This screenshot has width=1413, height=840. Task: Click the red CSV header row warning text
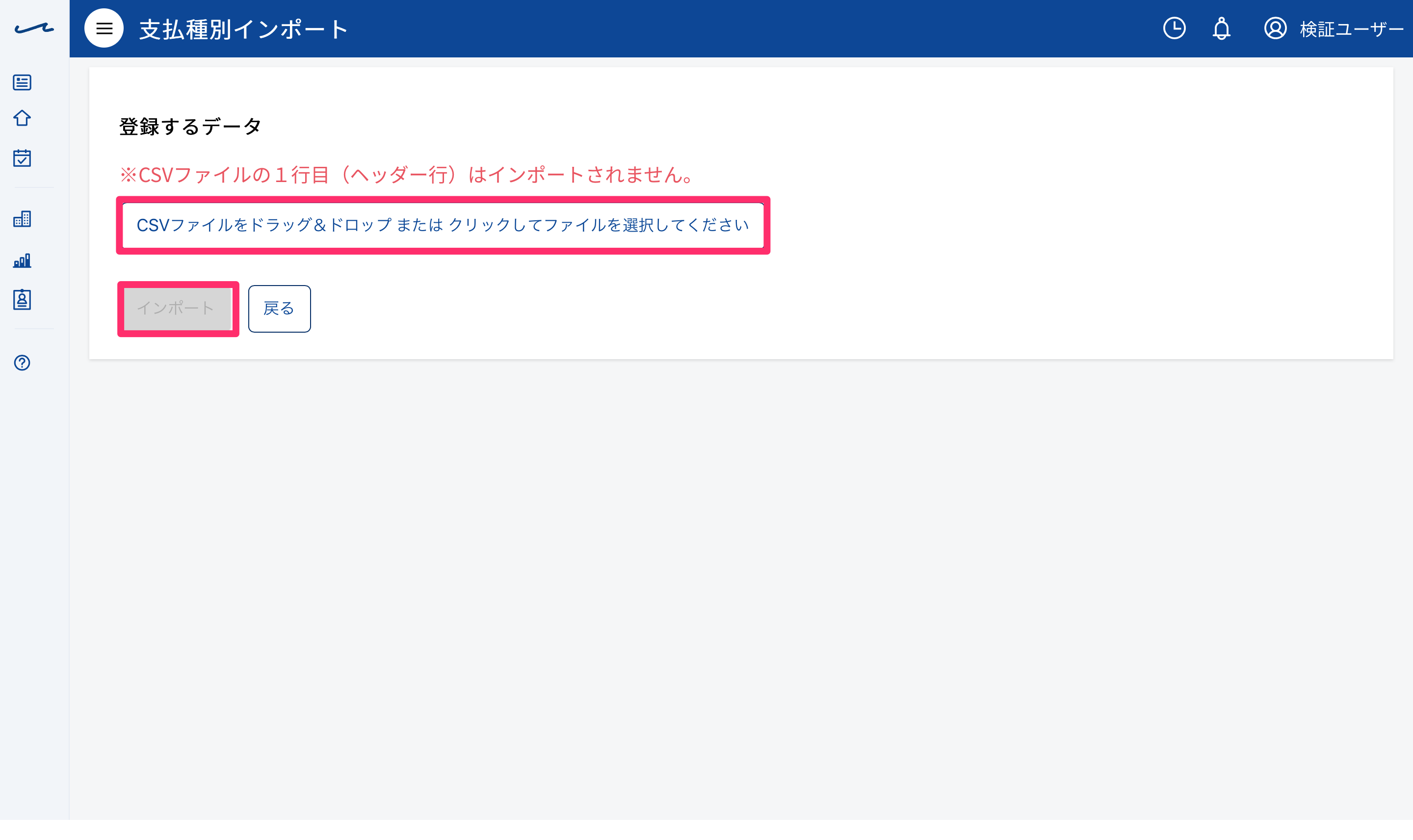pos(406,174)
